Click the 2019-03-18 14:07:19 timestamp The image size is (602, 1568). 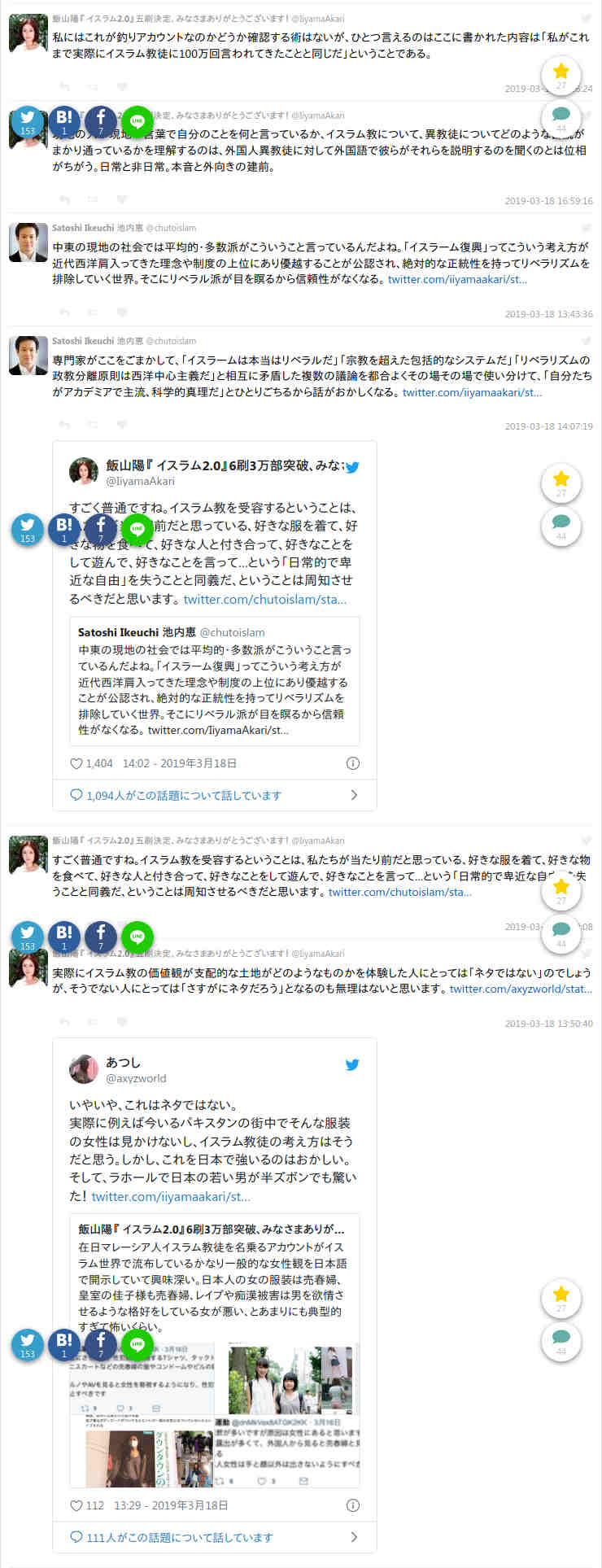tap(548, 426)
